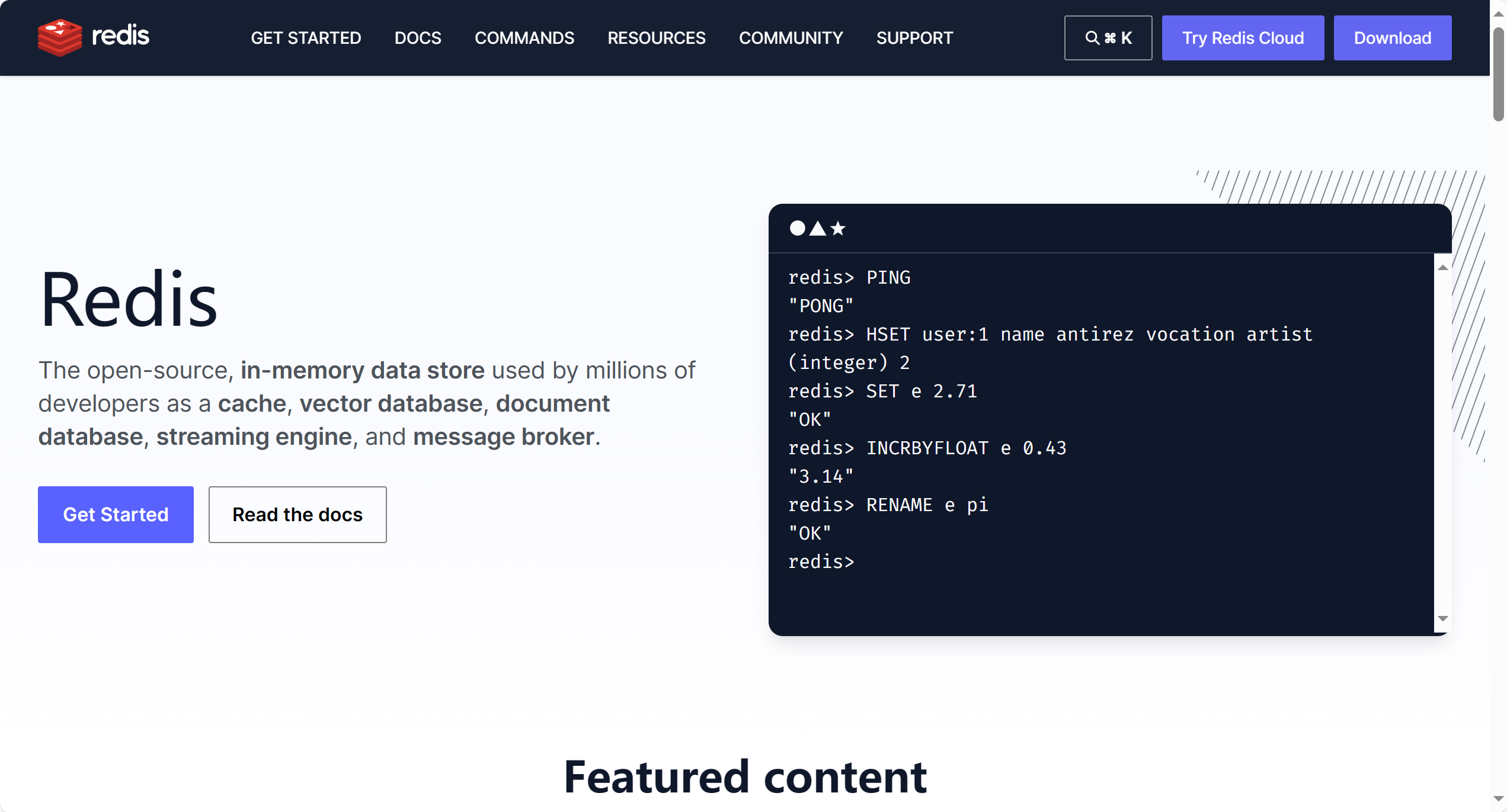Click the large Redis heading
This screenshot has height=812, width=1507.
tap(129, 299)
